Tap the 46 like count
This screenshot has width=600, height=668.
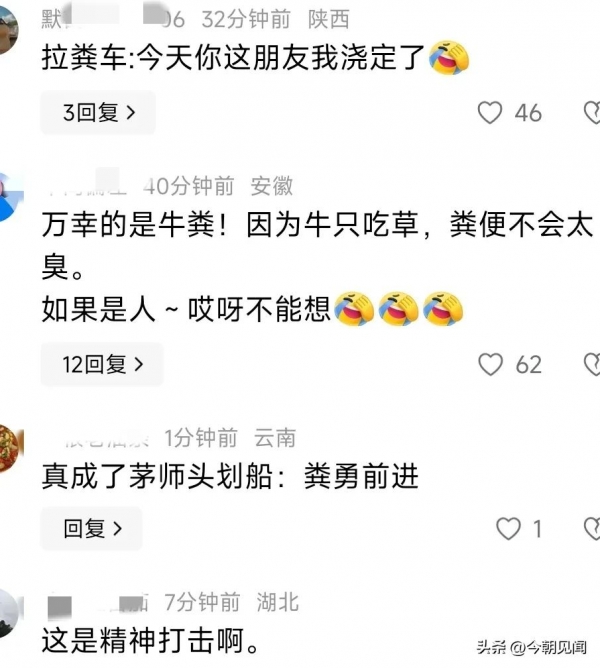click(528, 113)
